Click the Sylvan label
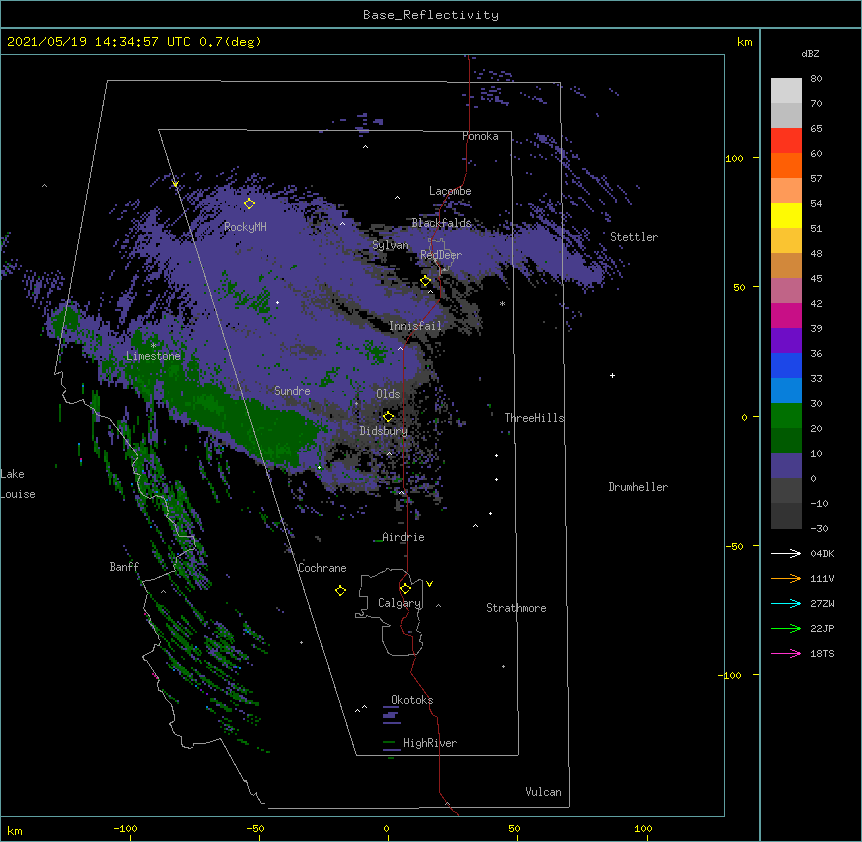Viewport: 862px width, 842px height. coord(390,245)
